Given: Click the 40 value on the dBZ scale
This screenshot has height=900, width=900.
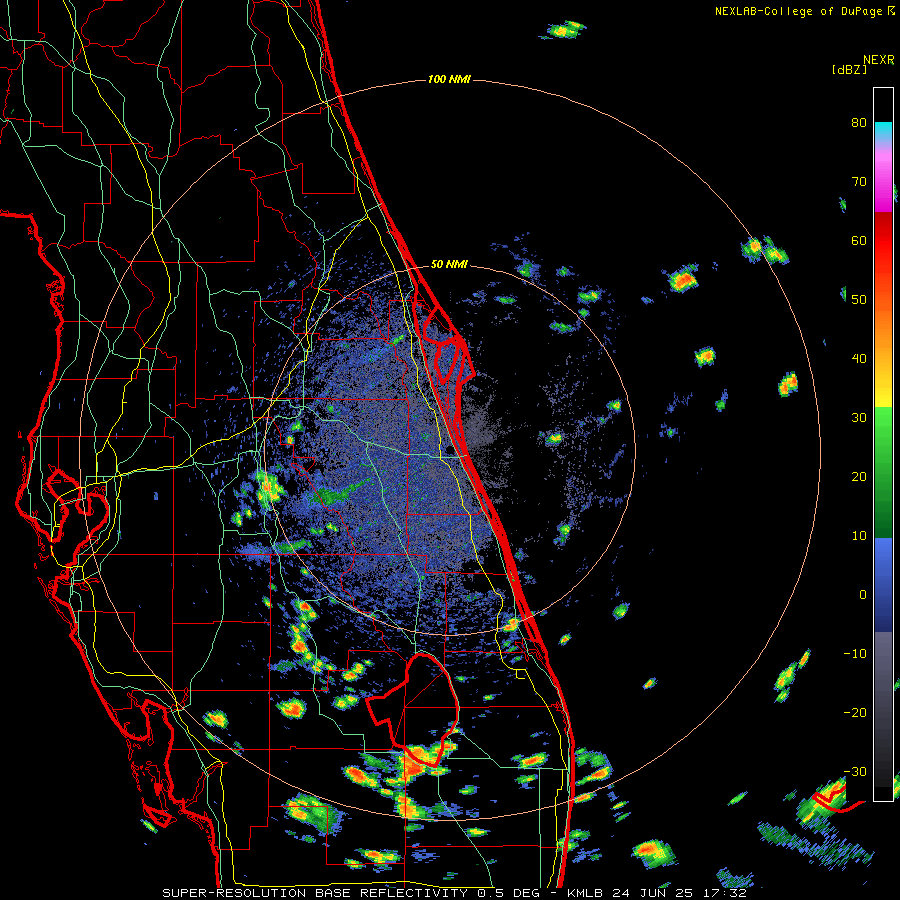Looking at the screenshot, I should (x=859, y=359).
